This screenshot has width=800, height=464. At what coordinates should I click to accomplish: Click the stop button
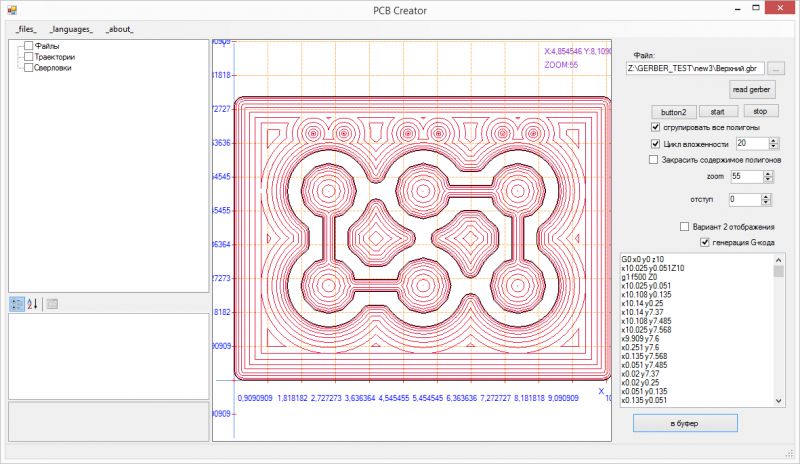coord(760,111)
